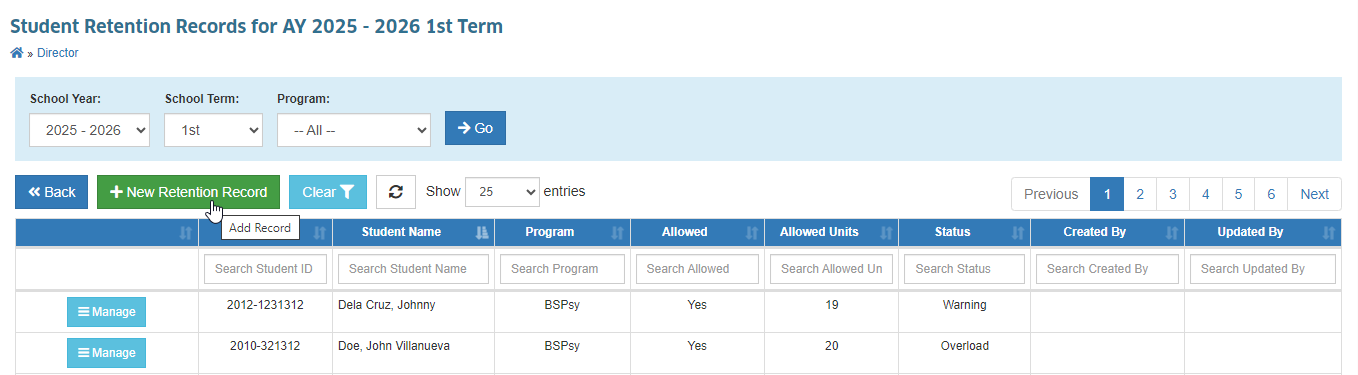Select the Next pagination link

1314,194
